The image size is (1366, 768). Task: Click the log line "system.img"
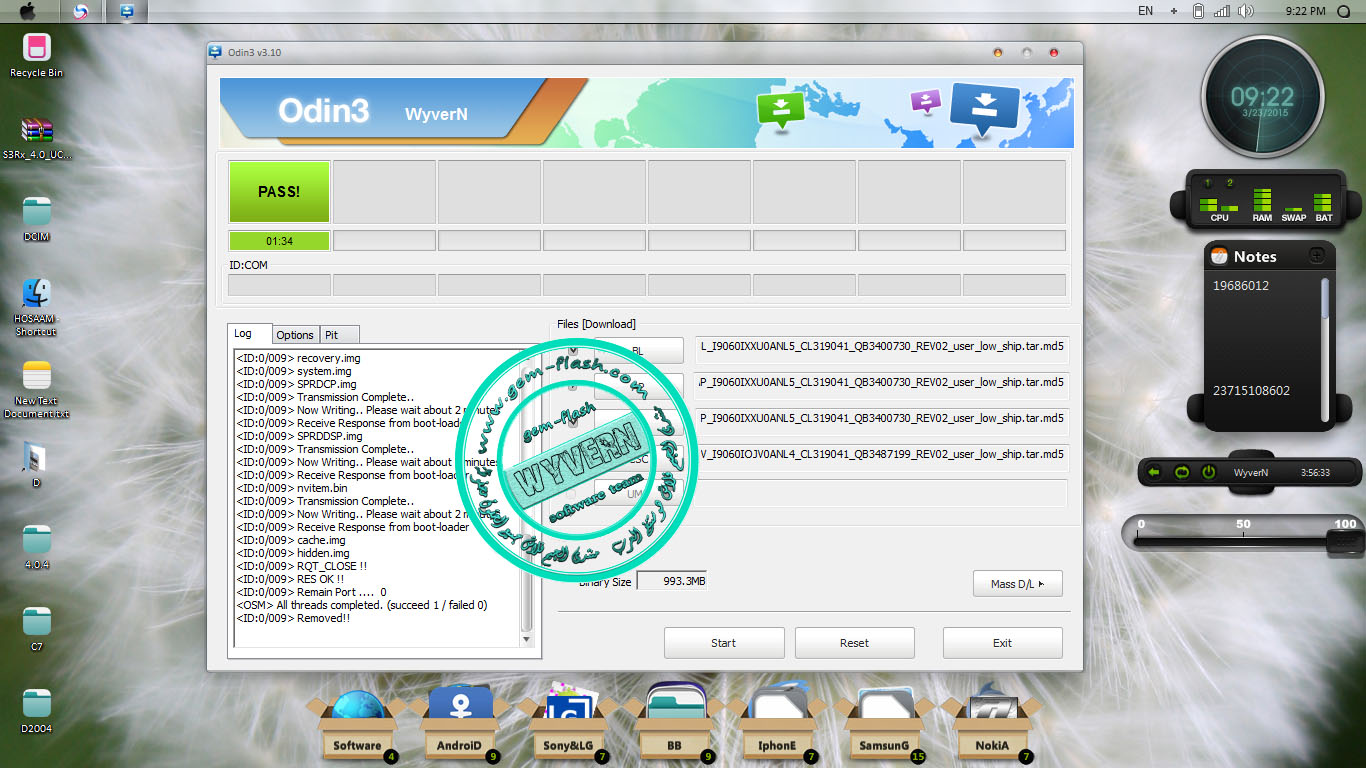[x=294, y=371]
